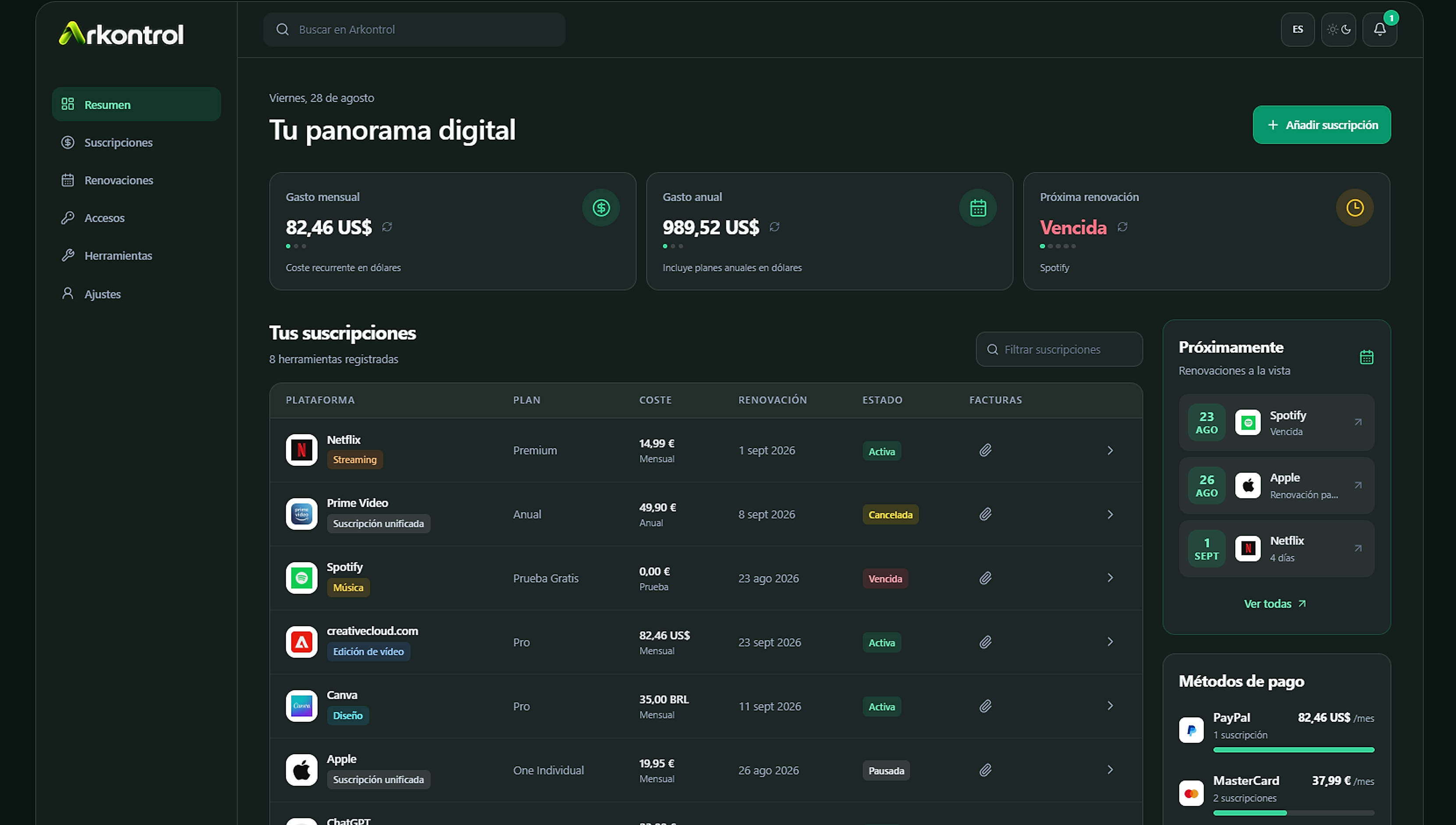Click the Netflix invoice paperclip icon
1456x825 pixels.
tap(985, 451)
